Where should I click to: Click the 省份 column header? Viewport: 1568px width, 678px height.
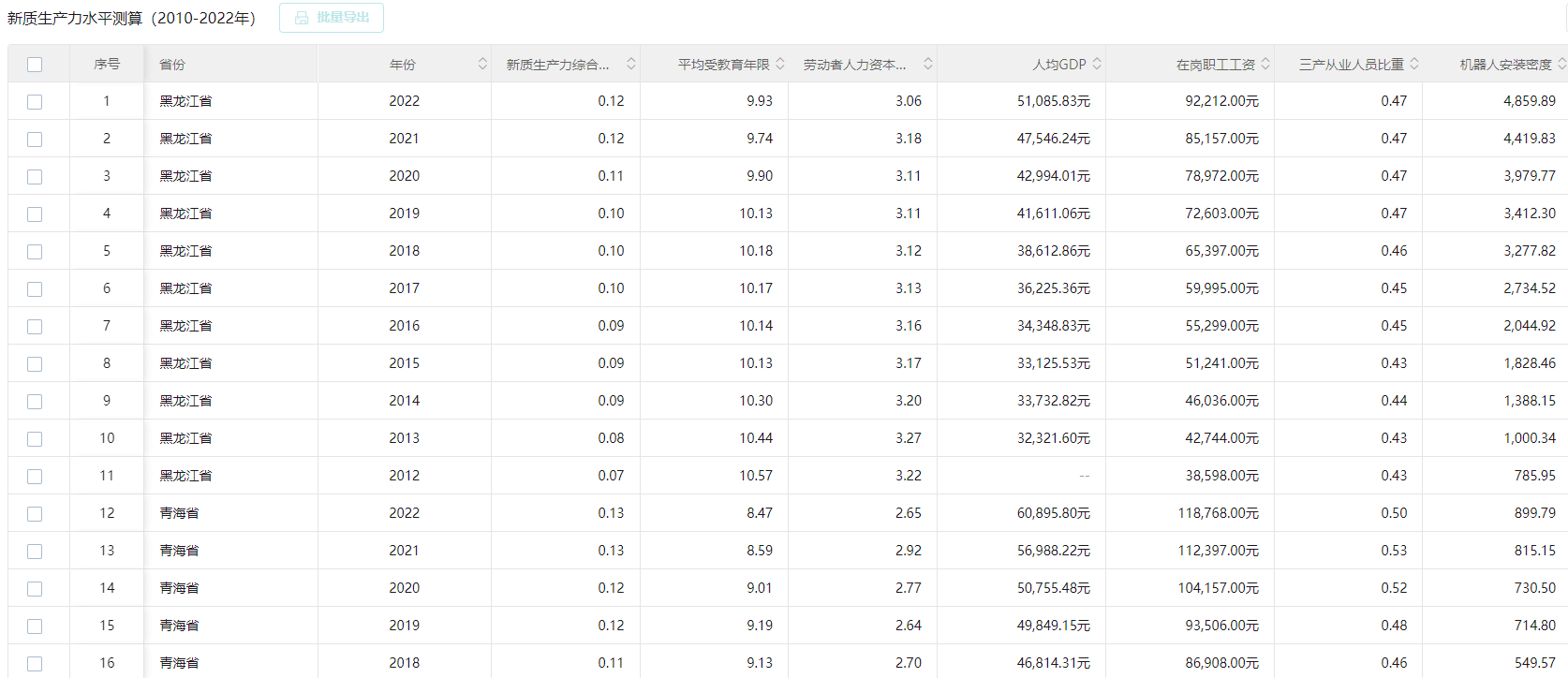coord(172,65)
